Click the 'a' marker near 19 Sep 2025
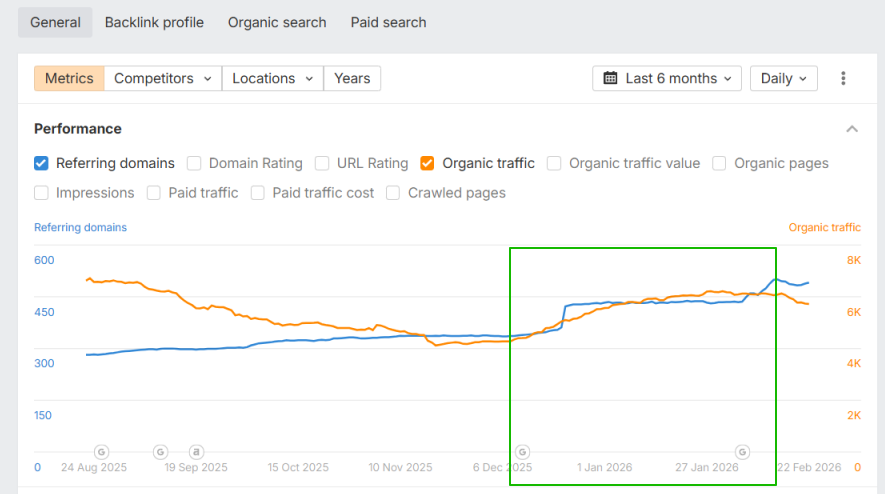The image size is (885, 494). click(196, 452)
